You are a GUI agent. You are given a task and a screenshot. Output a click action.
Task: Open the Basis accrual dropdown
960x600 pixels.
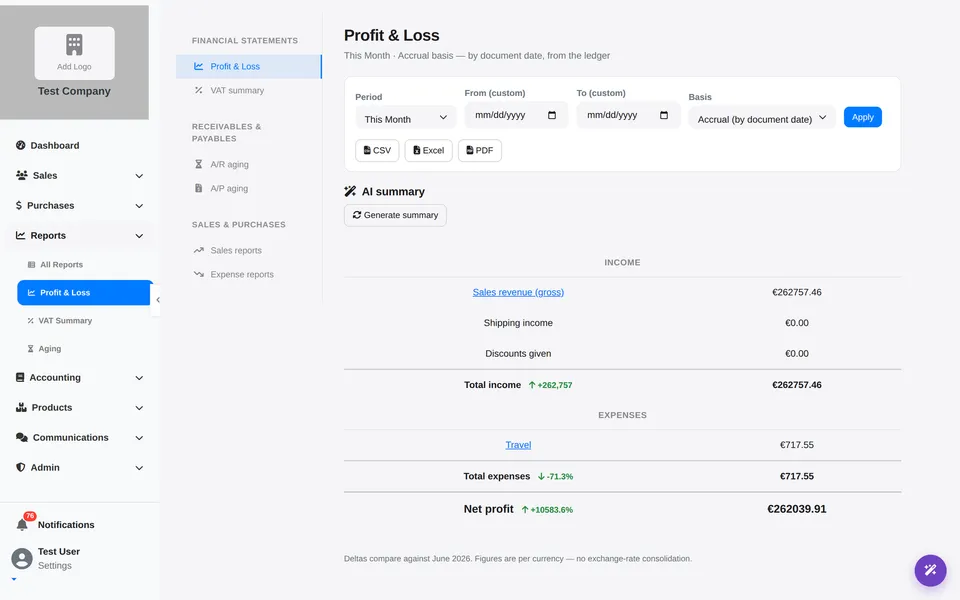762,118
